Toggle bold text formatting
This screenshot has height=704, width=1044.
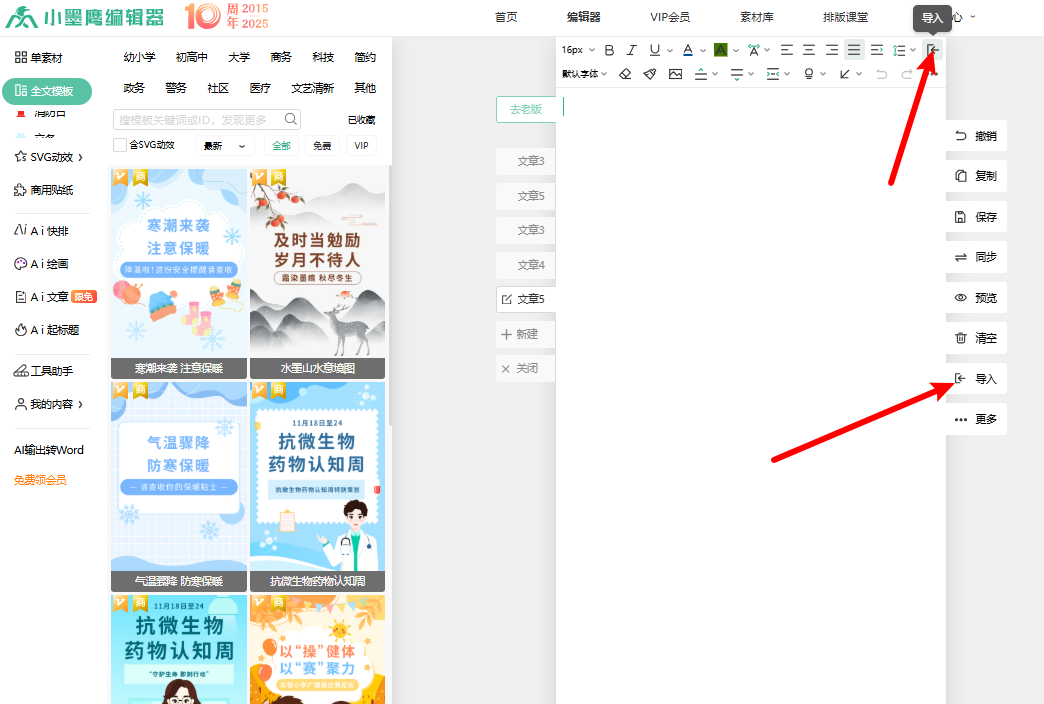coord(609,50)
